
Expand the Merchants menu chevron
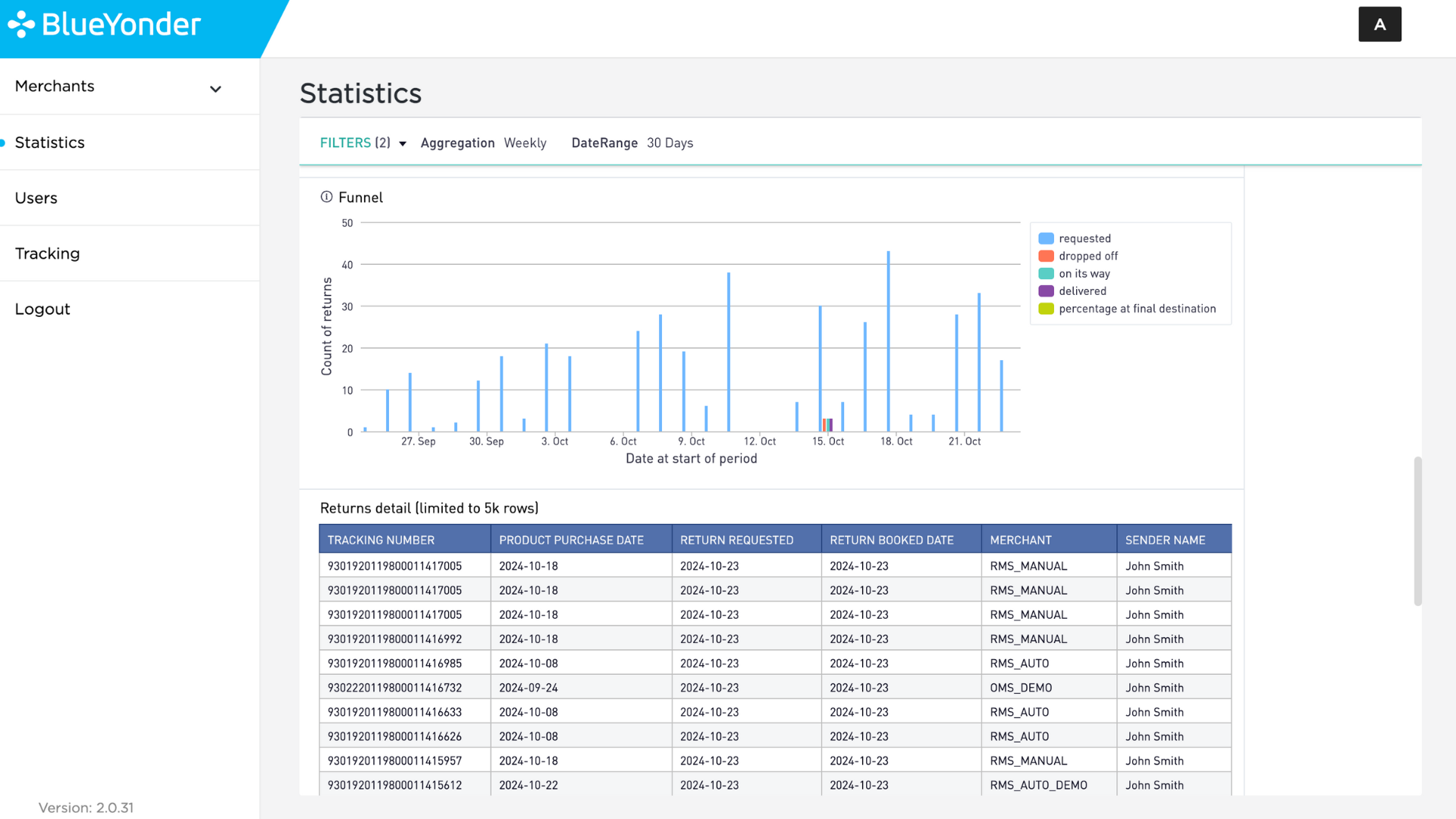click(x=215, y=89)
